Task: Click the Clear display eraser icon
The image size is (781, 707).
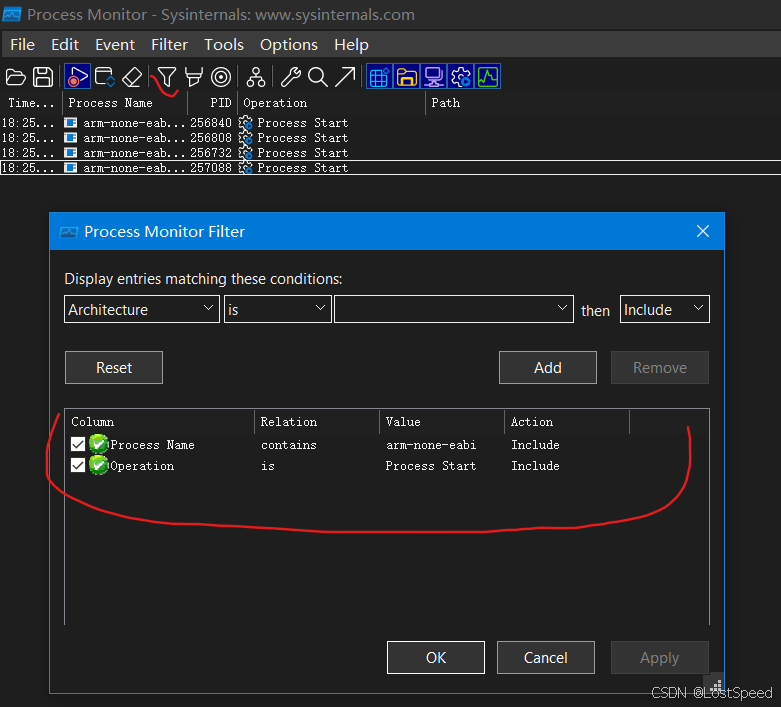Action: [x=132, y=77]
